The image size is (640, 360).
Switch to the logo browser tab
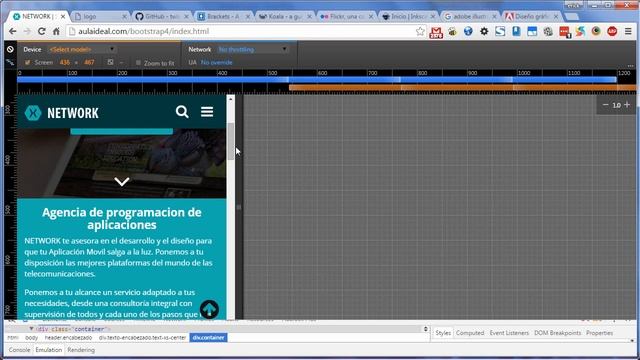pos(100,16)
